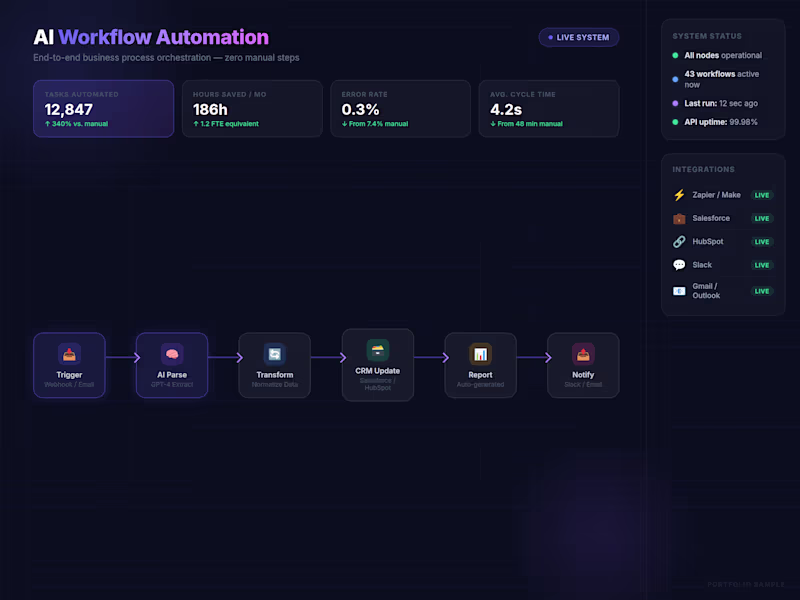
Task: Select the ERROR RATE metric card
Action: tap(400, 108)
